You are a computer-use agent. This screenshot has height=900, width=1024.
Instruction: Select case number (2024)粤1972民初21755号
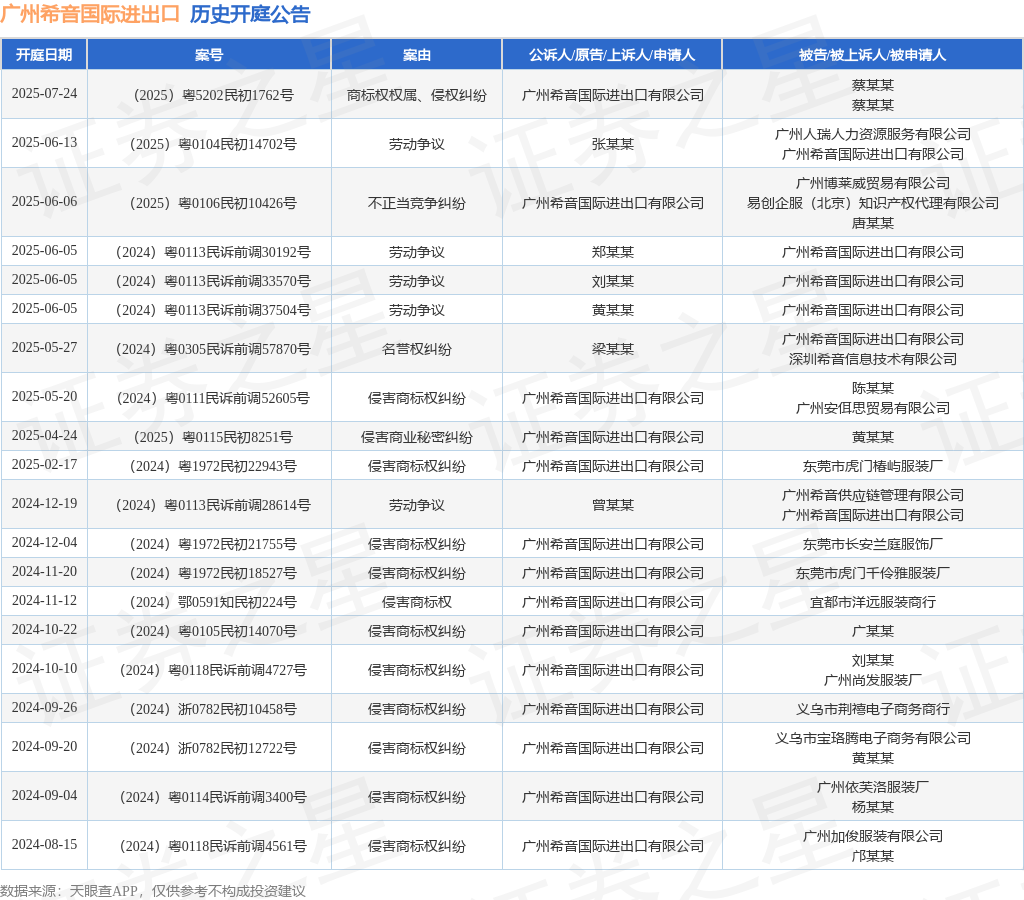(214, 544)
